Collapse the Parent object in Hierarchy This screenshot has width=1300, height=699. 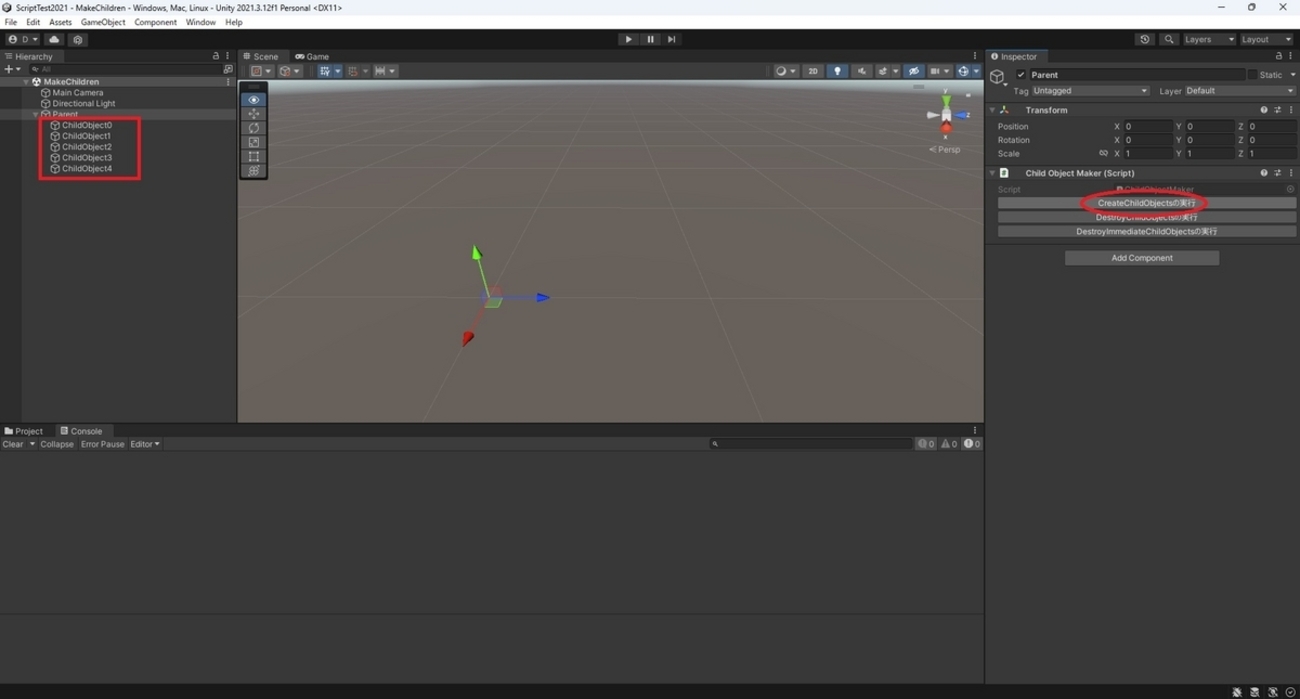point(34,114)
